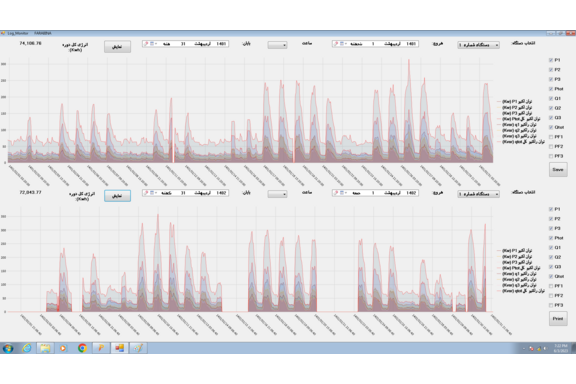Enable PF1 checkbox for the top chart
Image resolution: width=576 pixels, height=384 pixels.
tap(551, 137)
